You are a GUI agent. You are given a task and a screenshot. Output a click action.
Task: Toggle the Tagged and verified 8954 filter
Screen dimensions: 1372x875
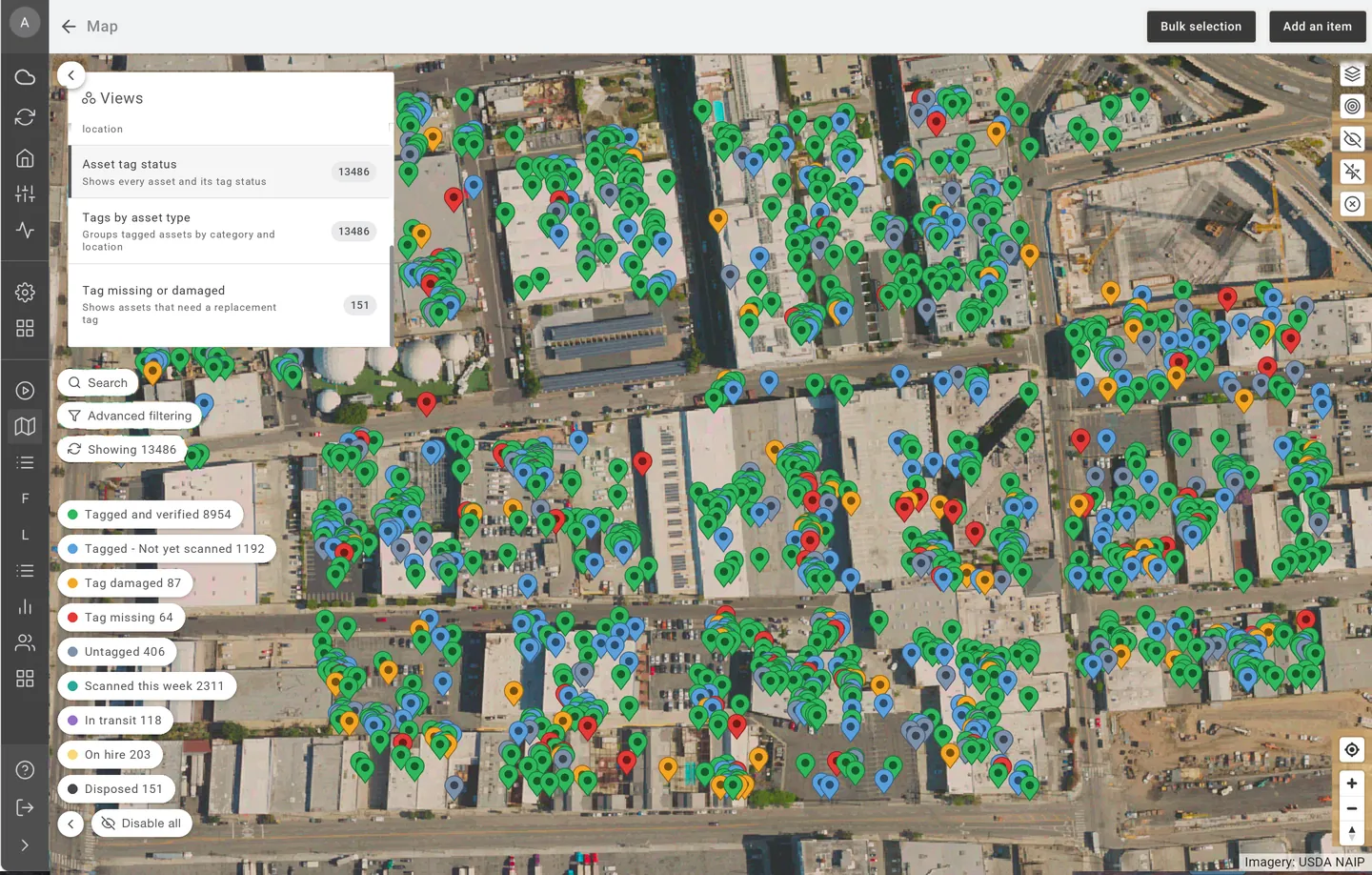coord(151,515)
